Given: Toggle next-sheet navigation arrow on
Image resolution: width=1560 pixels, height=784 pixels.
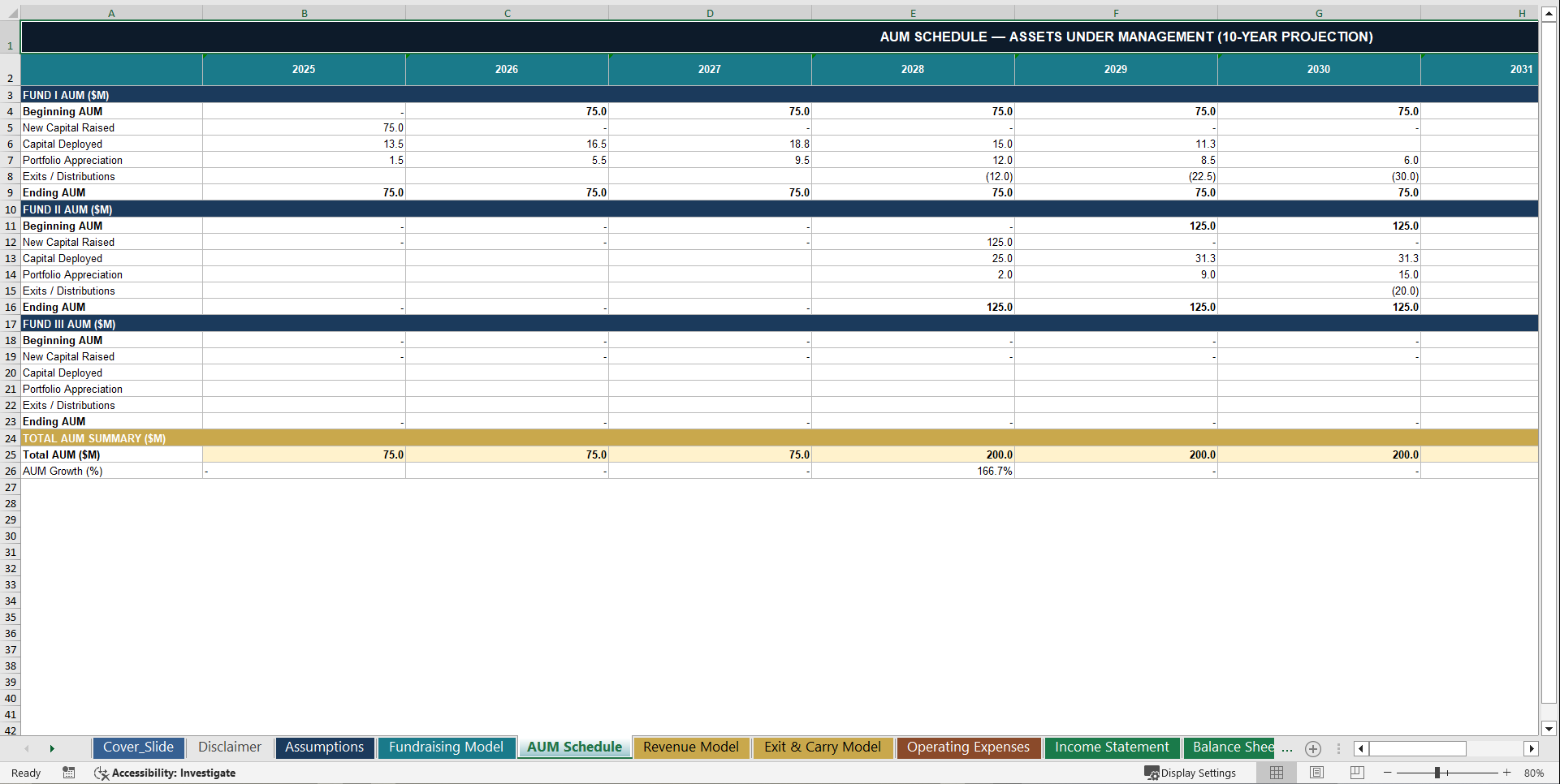Looking at the screenshot, I should 52,748.
